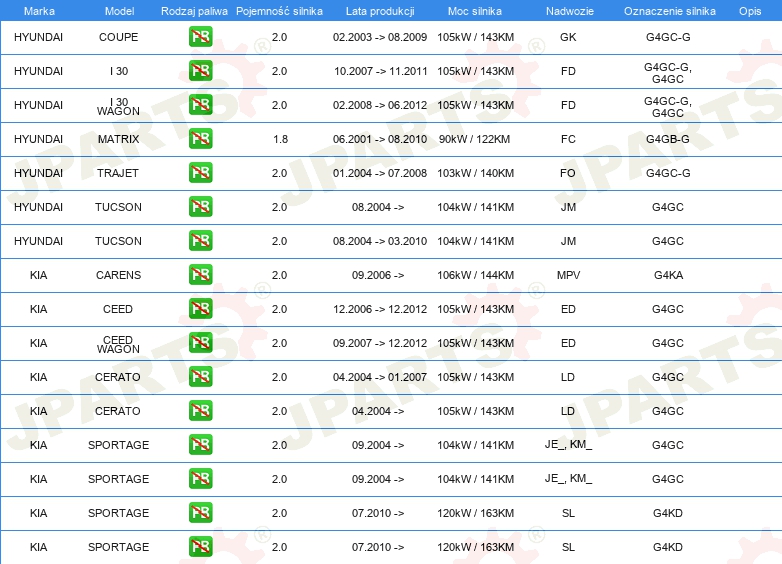
Task: Select the CARENS model cell
Action: tap(118, 275)
